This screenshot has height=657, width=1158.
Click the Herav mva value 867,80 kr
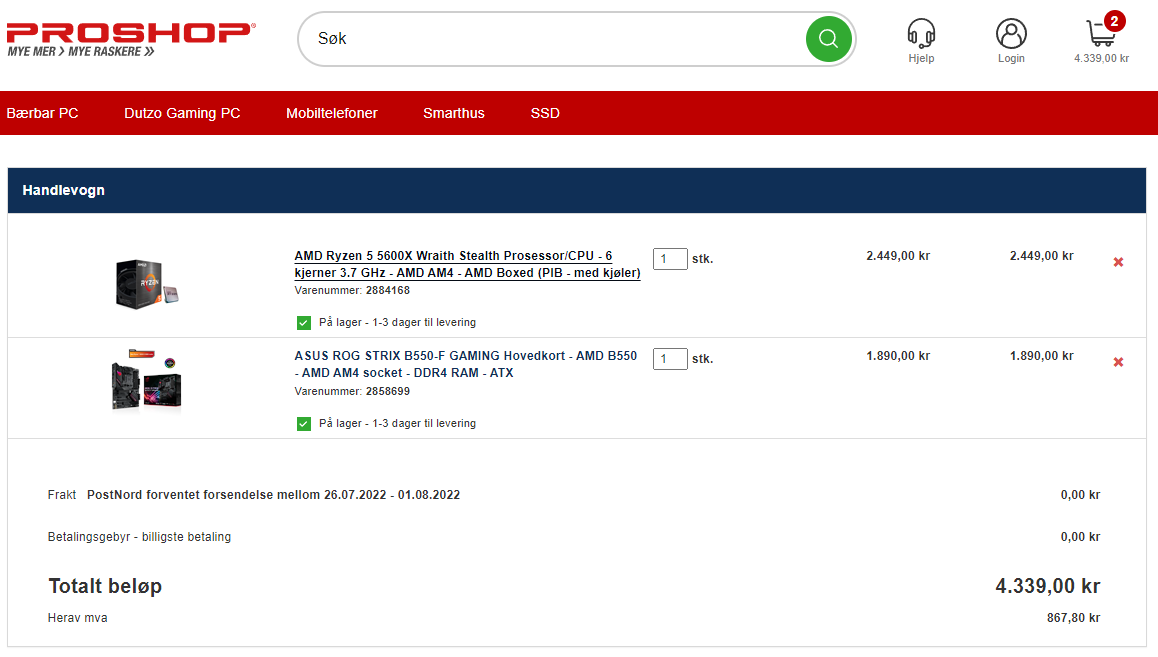1073,618
